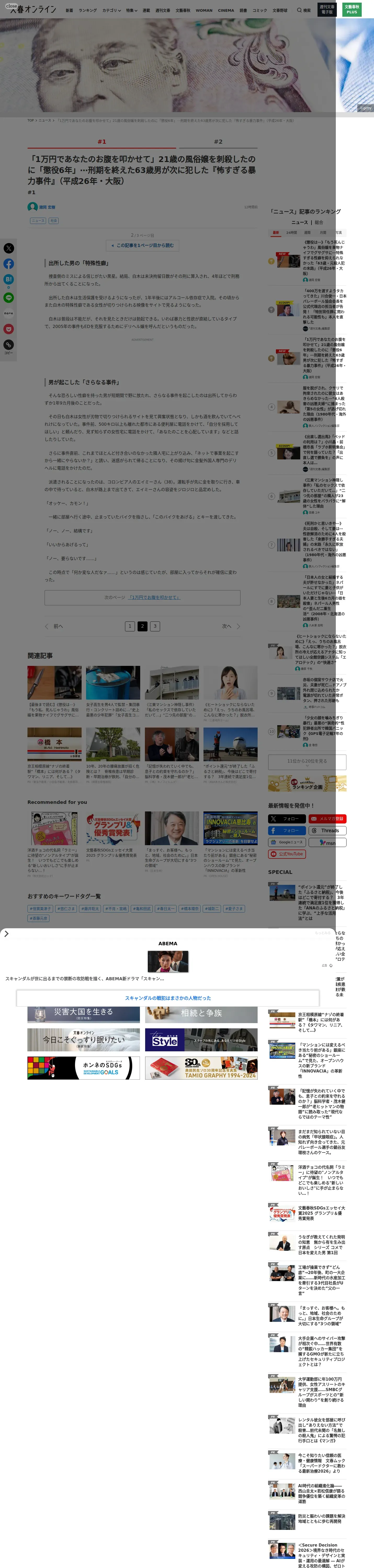
Task: Share the article on Facebook from the sidebar
Action: 9,264
